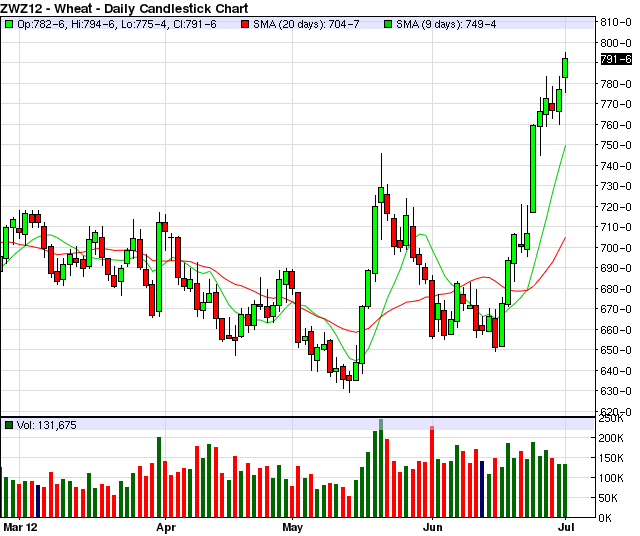Click the dark green Vol legend swatch
This screenshot has height=536, width=640.
tap(9, 425)
